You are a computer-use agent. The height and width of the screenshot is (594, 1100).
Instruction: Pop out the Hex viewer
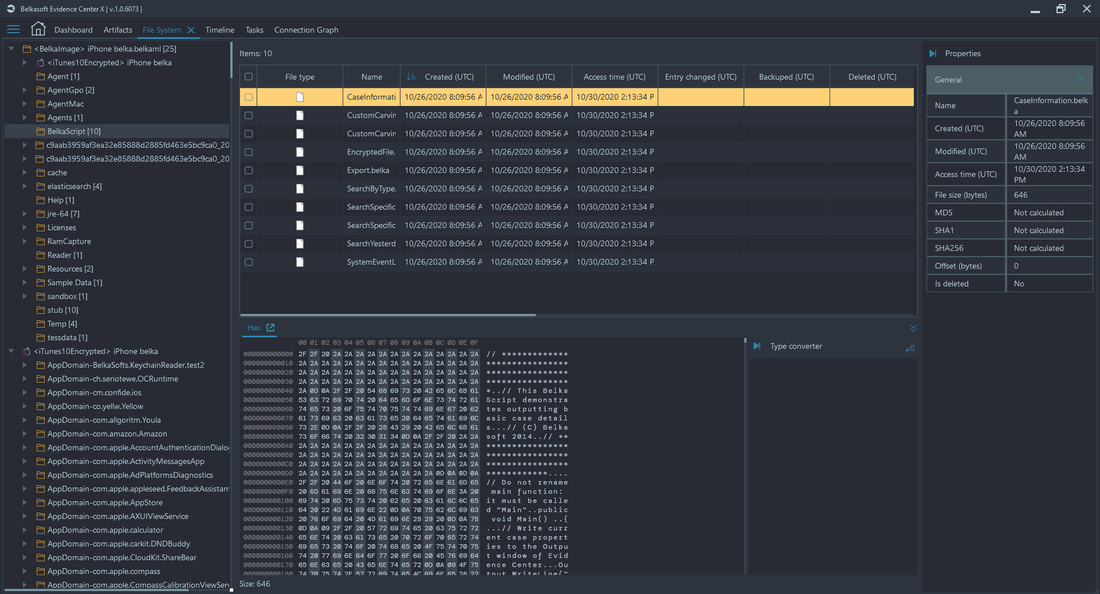[271, 328]
